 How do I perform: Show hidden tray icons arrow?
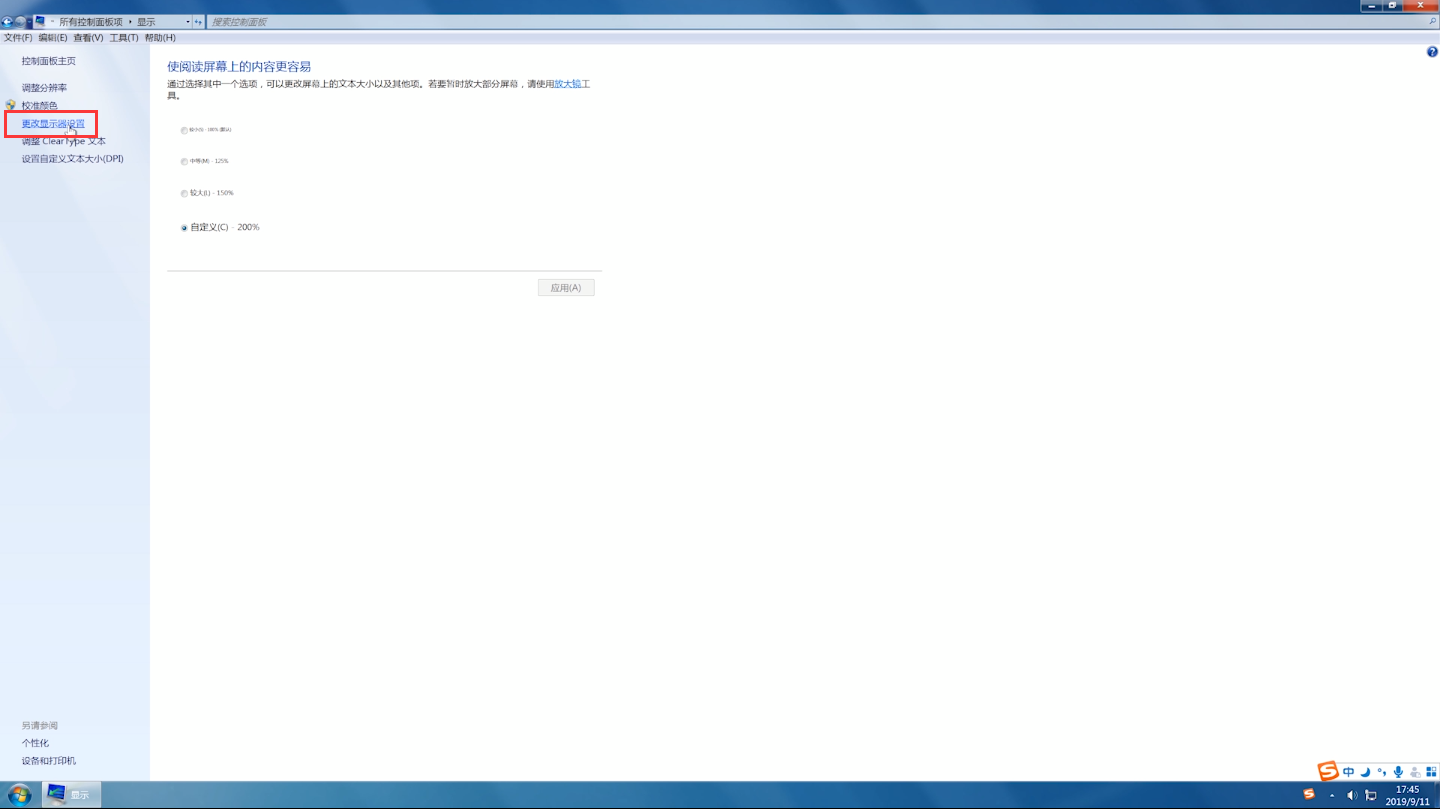pos(1332,796)
